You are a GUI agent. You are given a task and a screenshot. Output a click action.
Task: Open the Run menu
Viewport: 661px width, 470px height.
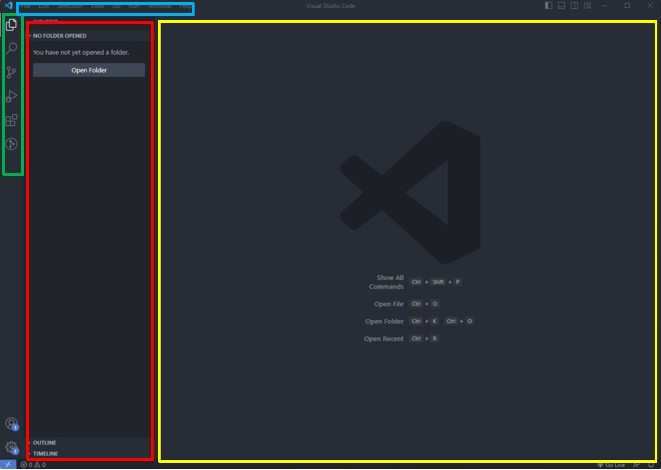pos(134,6)
